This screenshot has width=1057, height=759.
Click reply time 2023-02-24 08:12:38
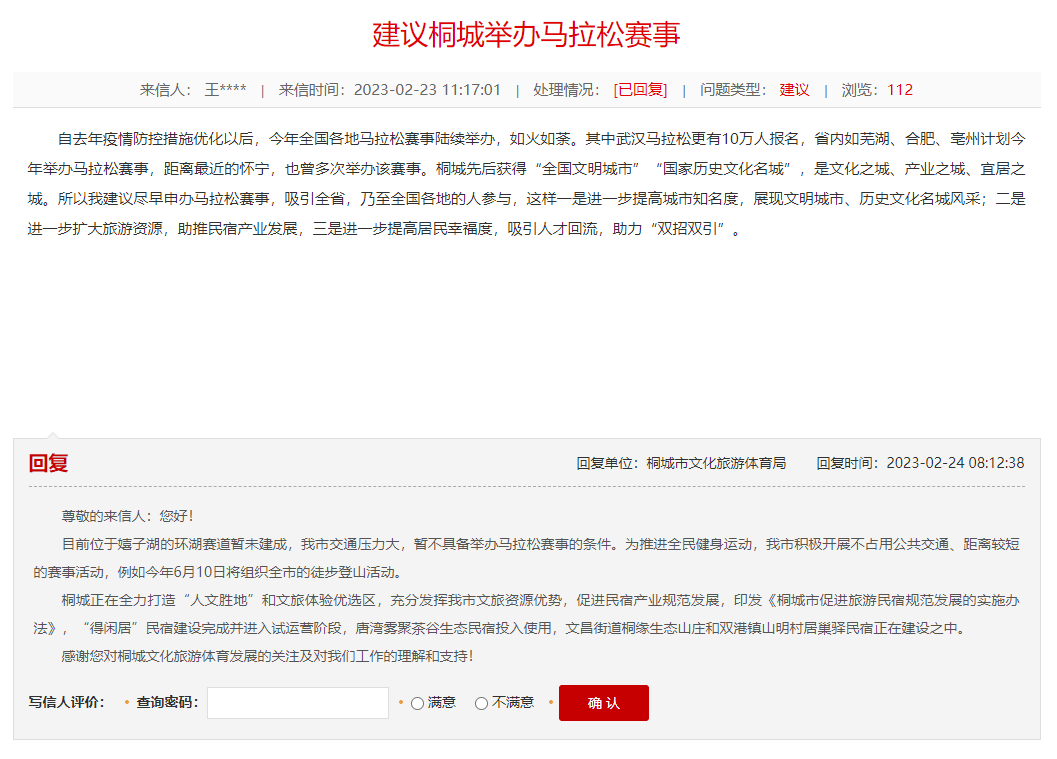[955, 463]
